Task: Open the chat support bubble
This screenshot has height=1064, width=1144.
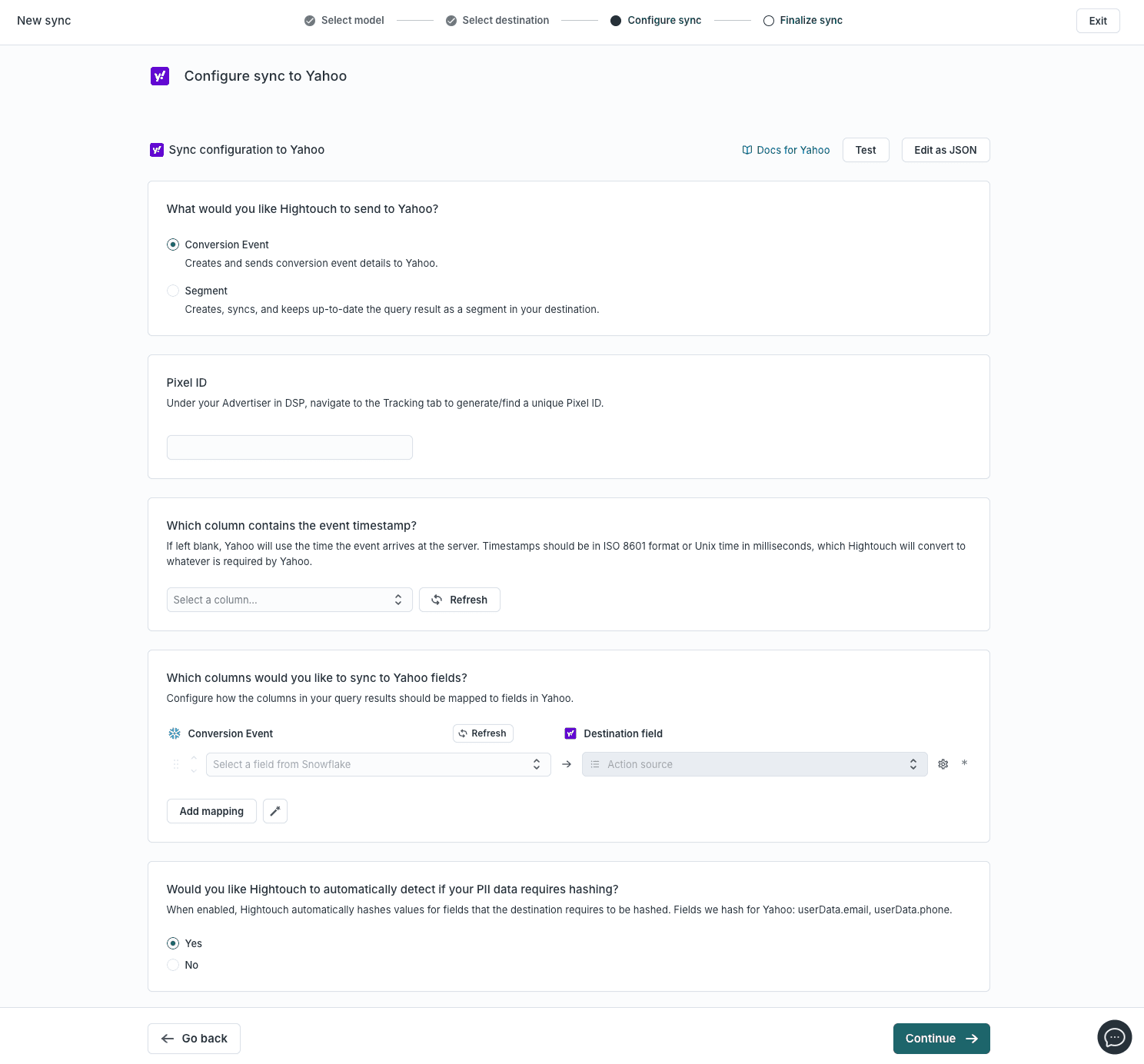Action: [x=1114, y=1037]
